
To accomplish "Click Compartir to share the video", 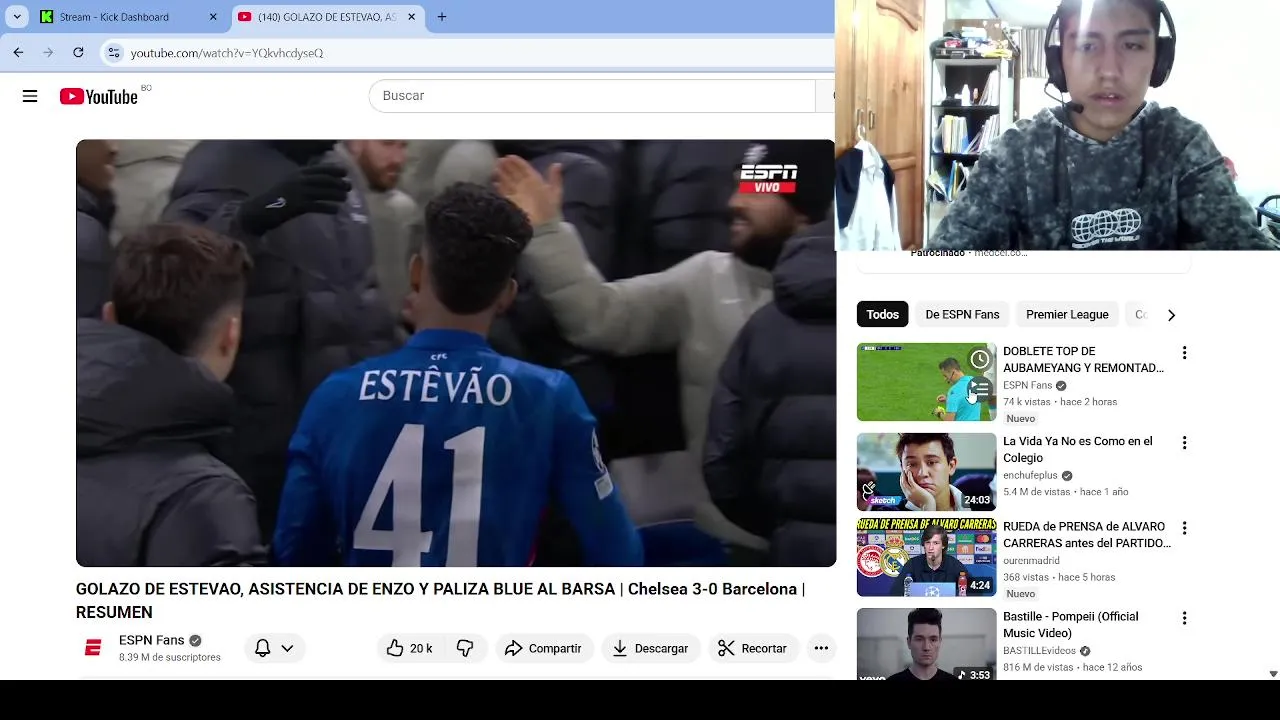I will click(543, 648).
